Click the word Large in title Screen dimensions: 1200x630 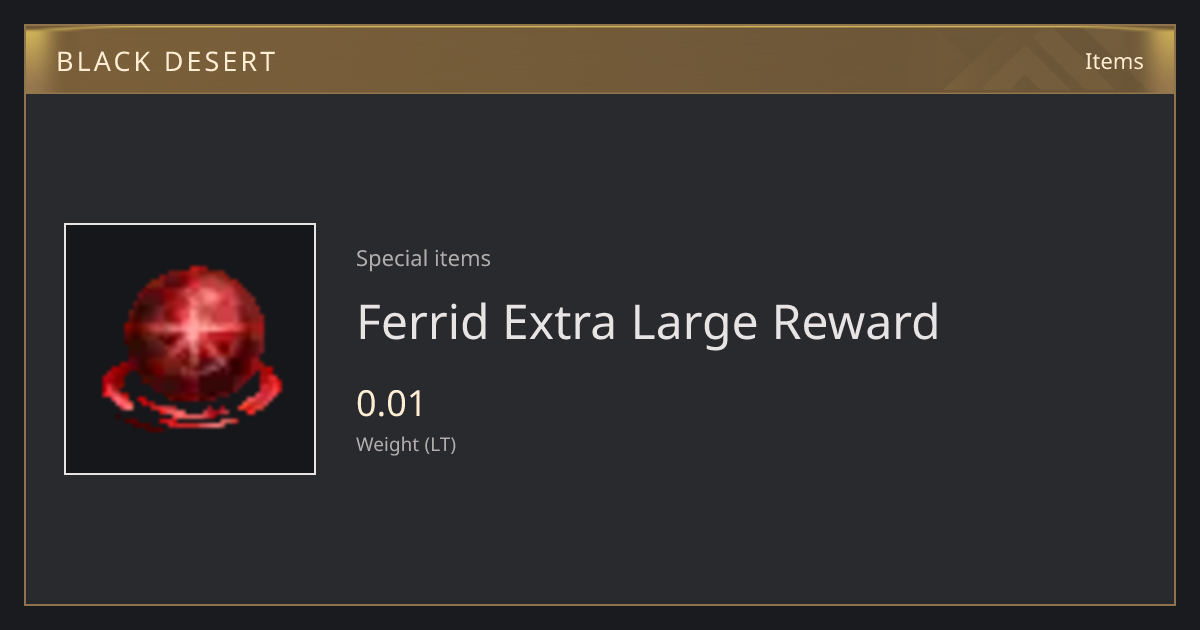696,322
